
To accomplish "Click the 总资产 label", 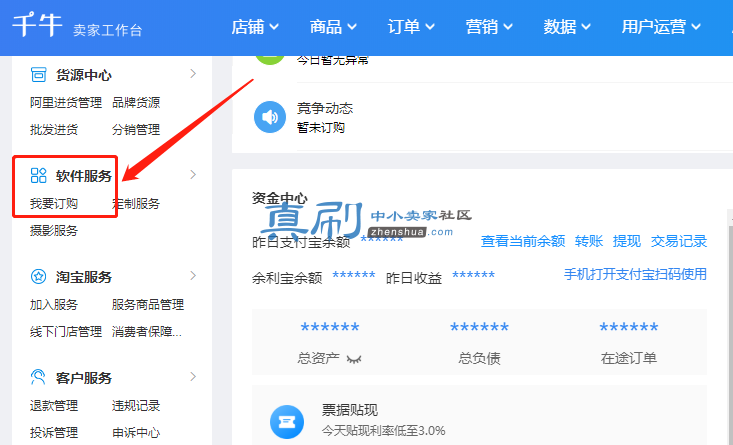I will (318, 359).
